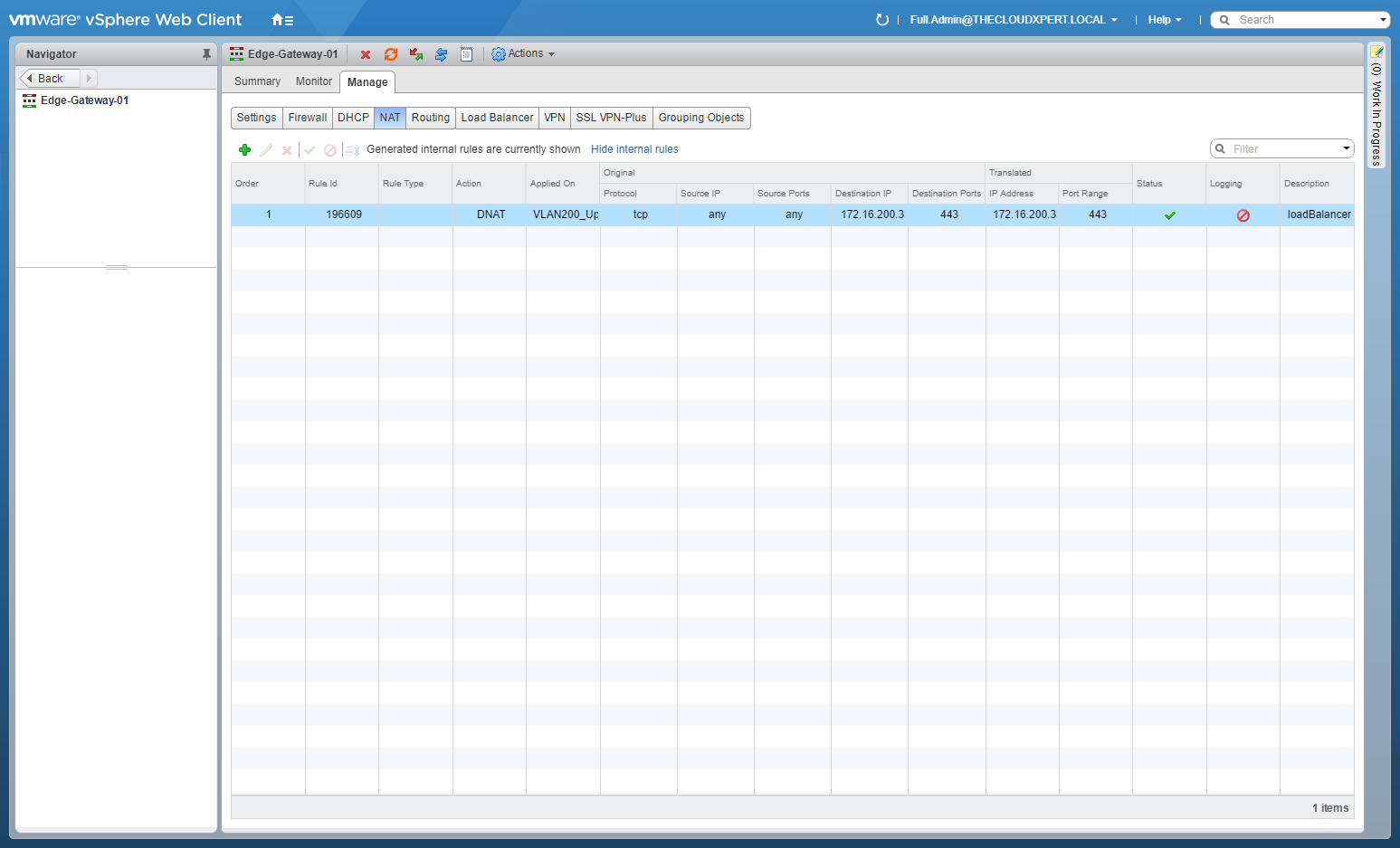Click the notepad log icon in toolbar
Image resolution: width=1400 pixels, height=848 pixels.
pos(466,55)
